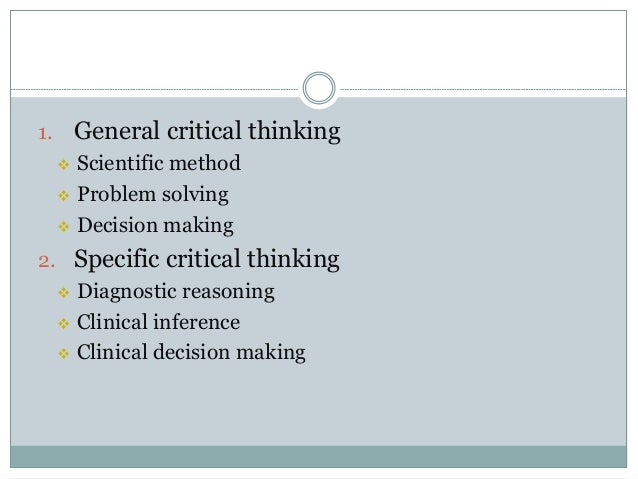The height and width of the screenshot is (479, 638).
Task: Click the Clinical inference text
Action: 158,323
